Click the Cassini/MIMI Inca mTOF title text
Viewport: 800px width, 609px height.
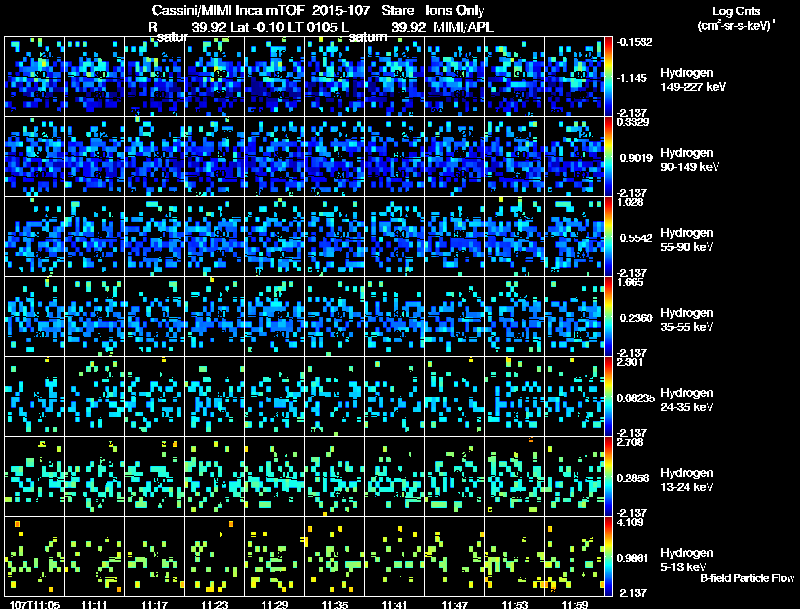tap(228, 10)
